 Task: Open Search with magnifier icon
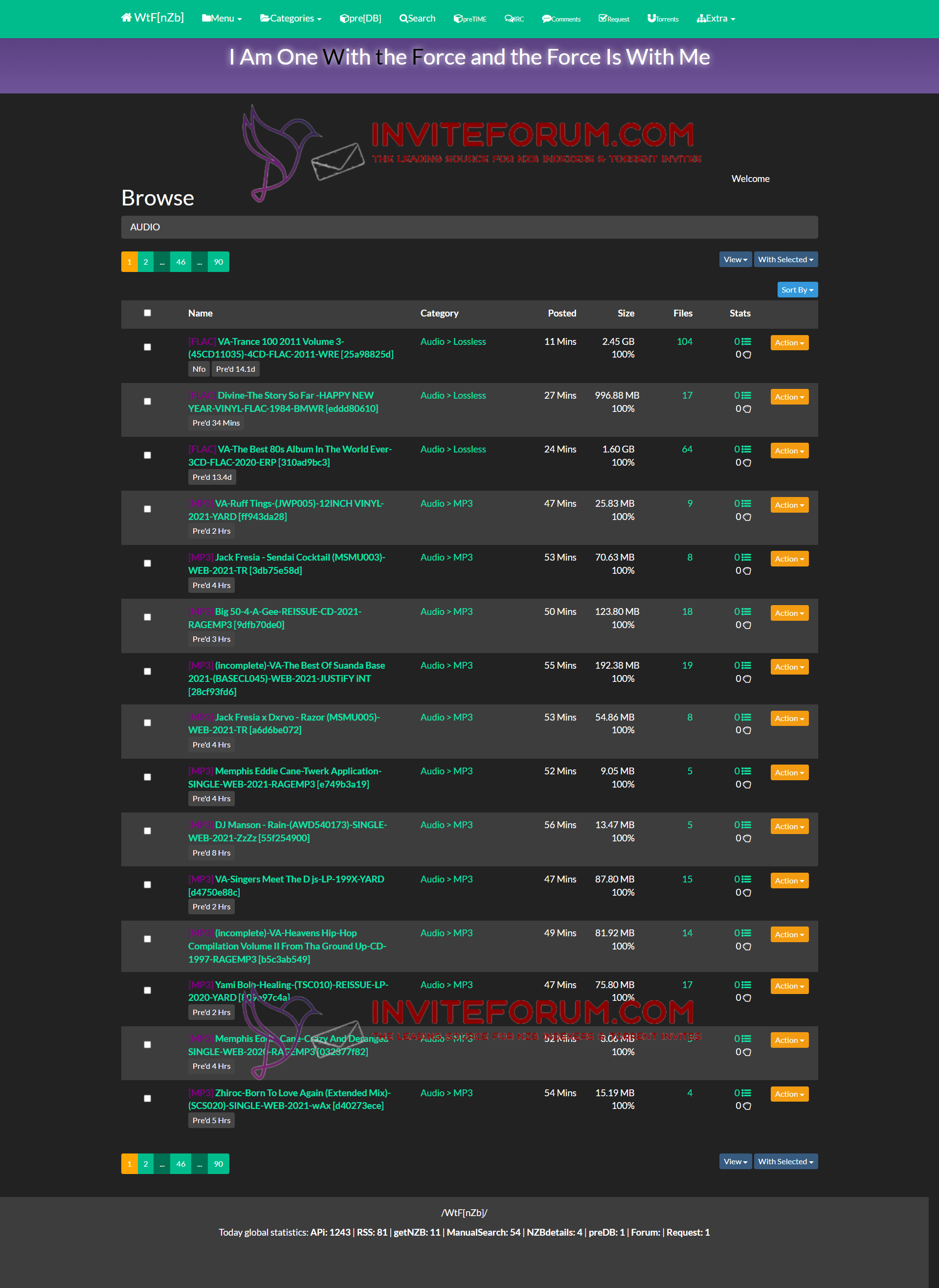(417, 19)
